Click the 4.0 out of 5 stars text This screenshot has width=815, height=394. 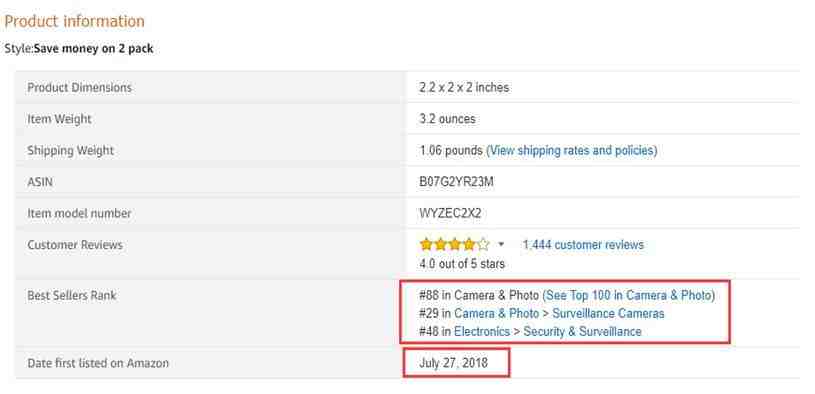tap(462, 264)
